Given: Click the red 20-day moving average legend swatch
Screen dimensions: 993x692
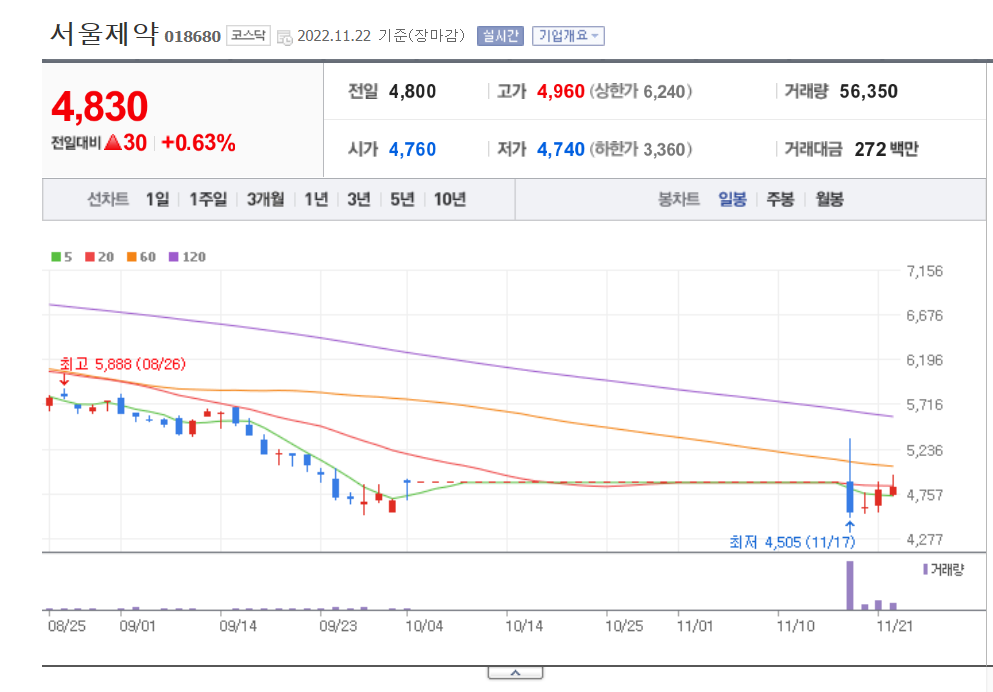Looking at the screenshot, I should [x=89, y=256].
